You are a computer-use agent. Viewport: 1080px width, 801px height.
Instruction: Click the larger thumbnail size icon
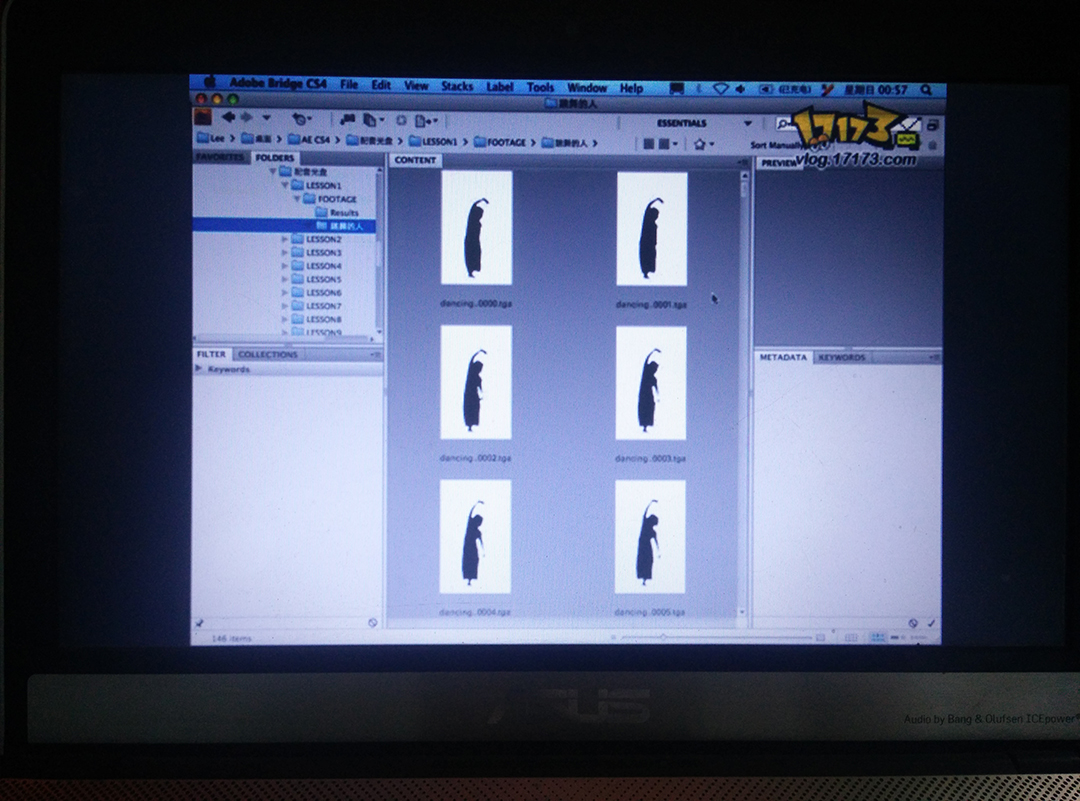pyautogui.click(x=820, y=638)
